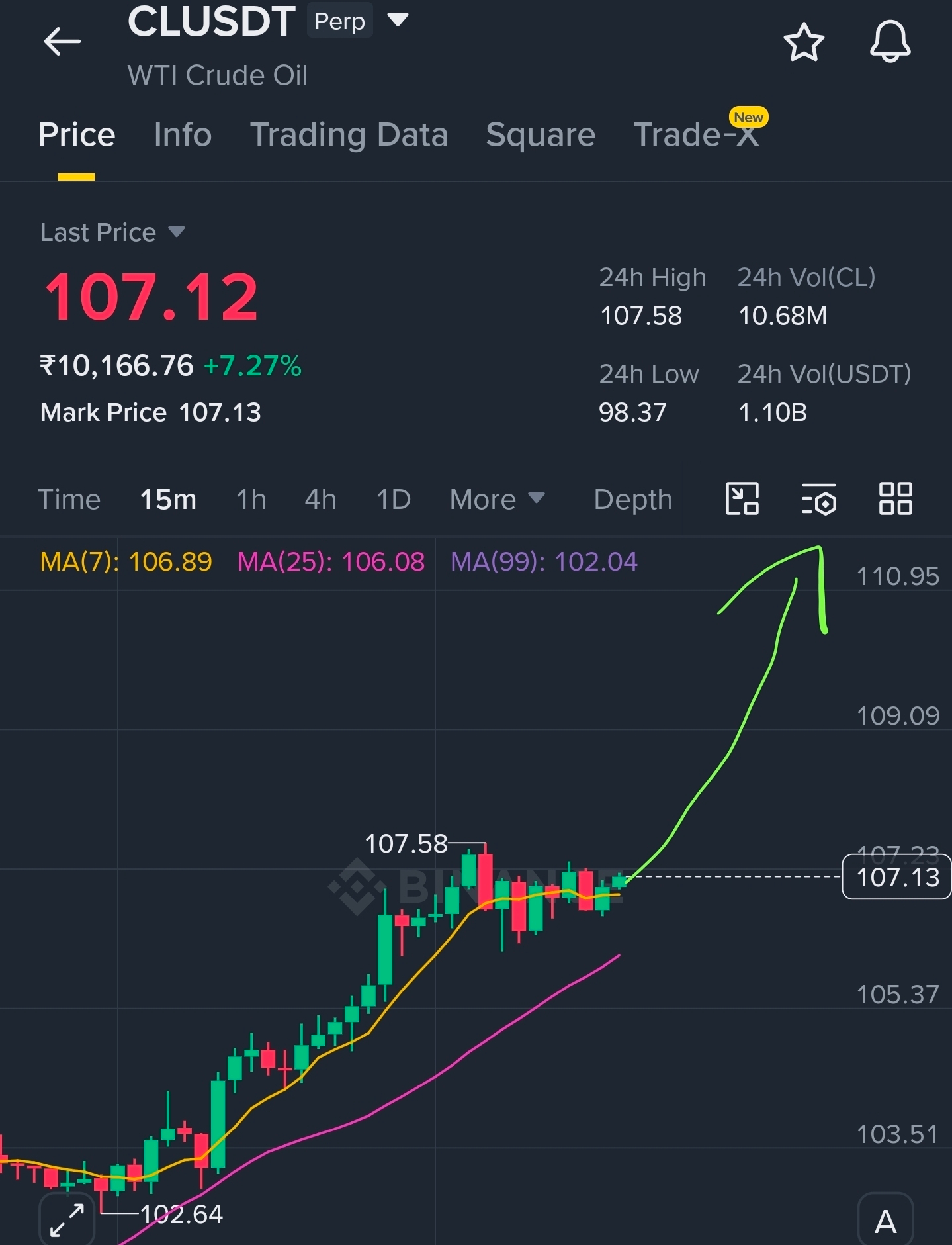Viewport: 952px width, 1245px height.
Task: Switch to the 1D timeframe
Action: point(394,500)
